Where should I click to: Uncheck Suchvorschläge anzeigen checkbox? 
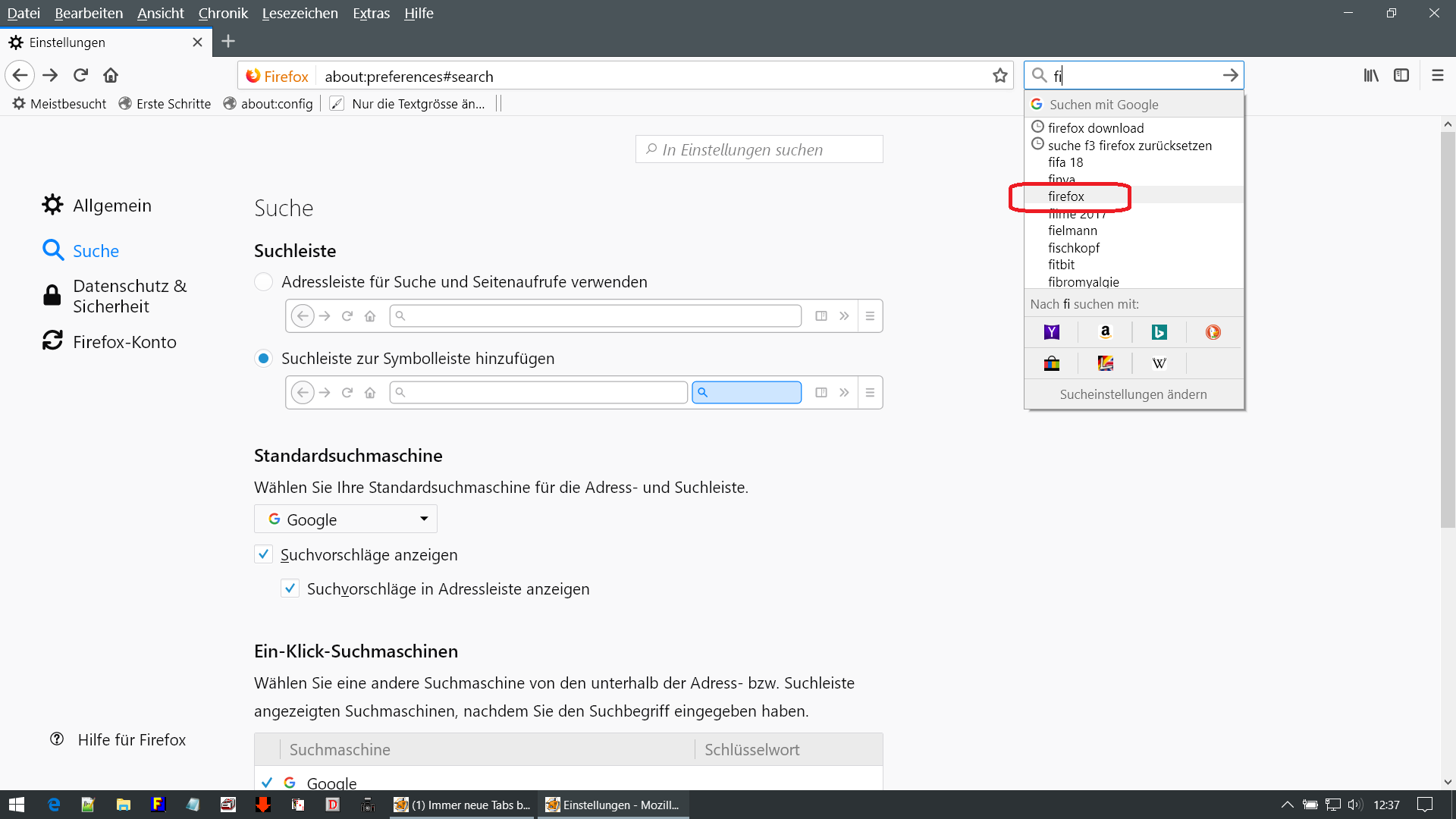pyautogui.click(x=263, y=554)
